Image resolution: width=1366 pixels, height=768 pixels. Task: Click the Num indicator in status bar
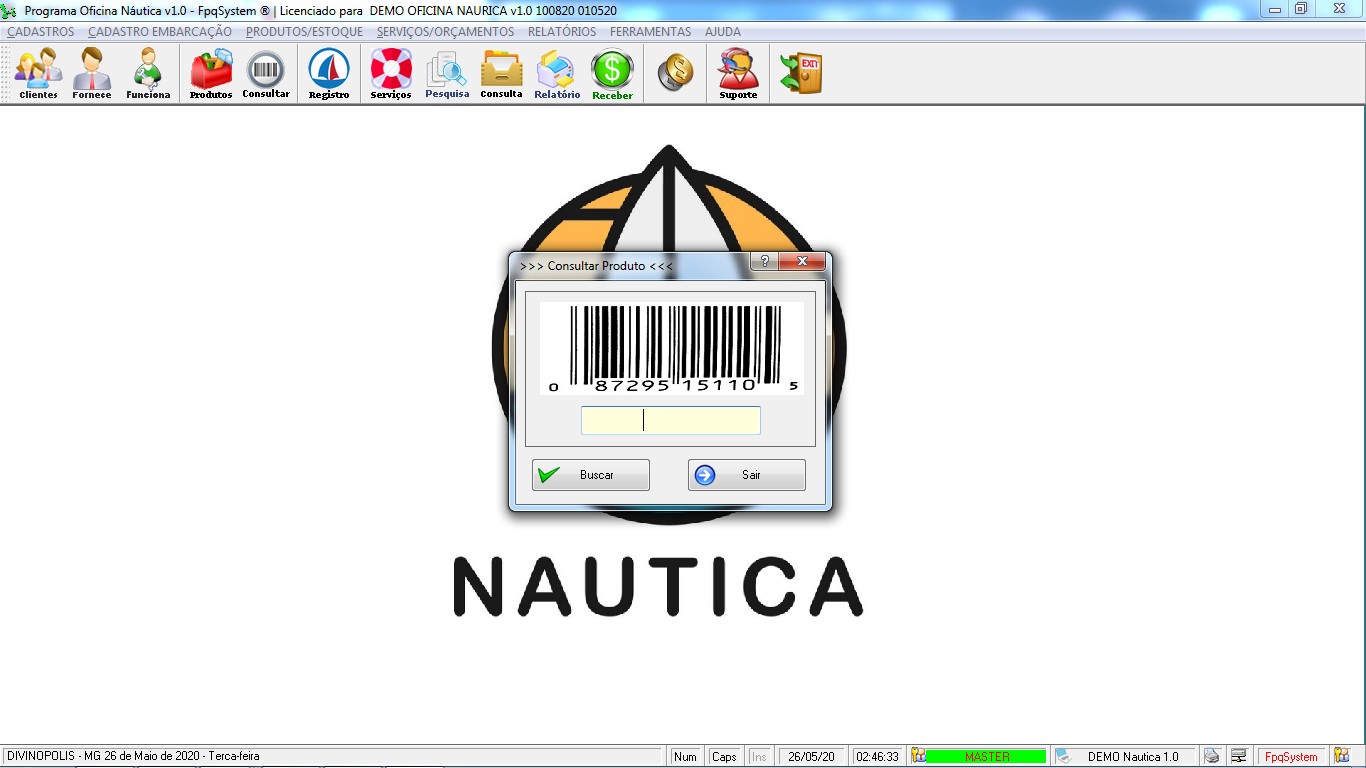(x=685, y=756)
